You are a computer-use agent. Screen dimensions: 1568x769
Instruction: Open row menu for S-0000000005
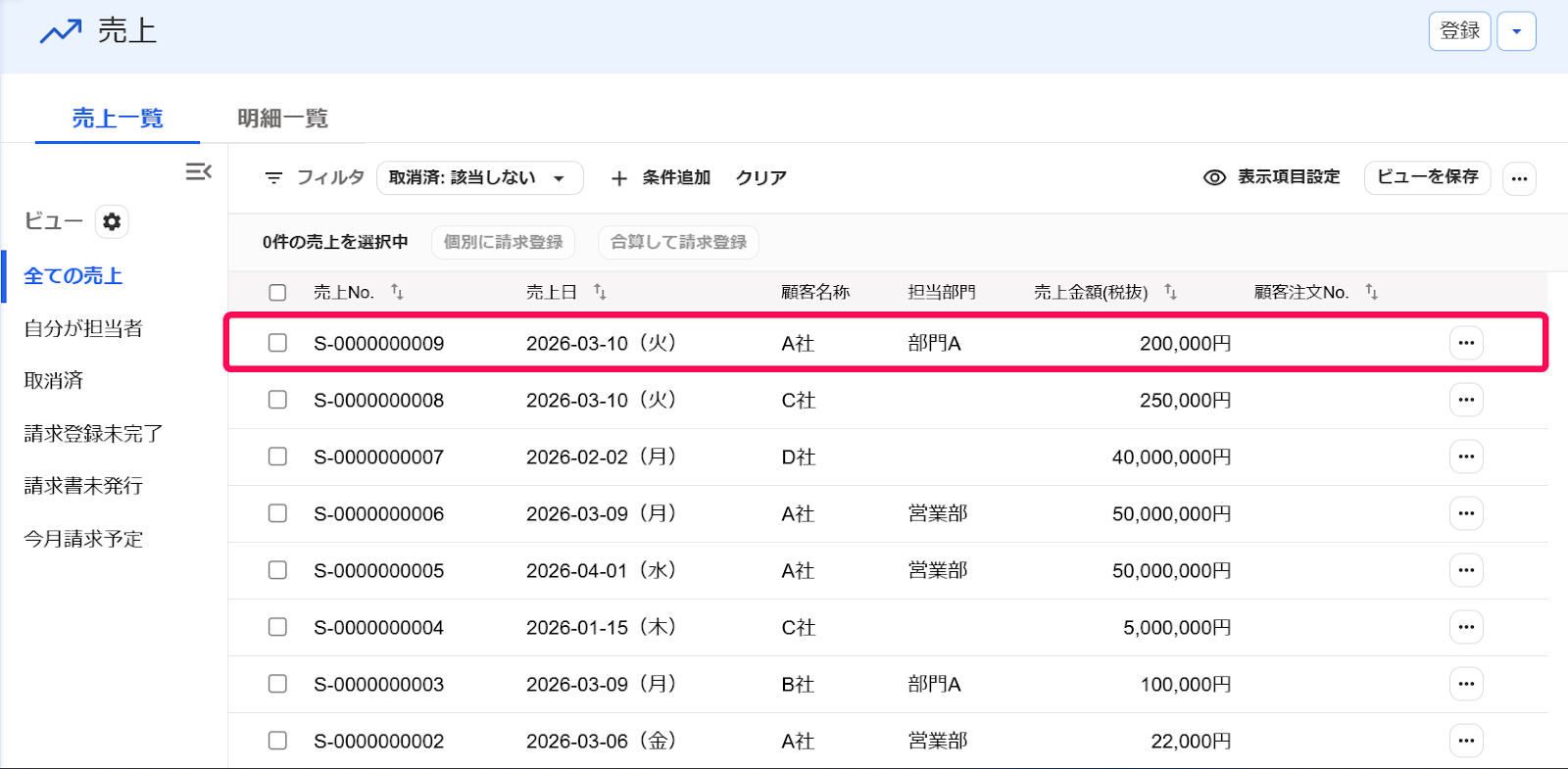click(x=1466, y=570)
